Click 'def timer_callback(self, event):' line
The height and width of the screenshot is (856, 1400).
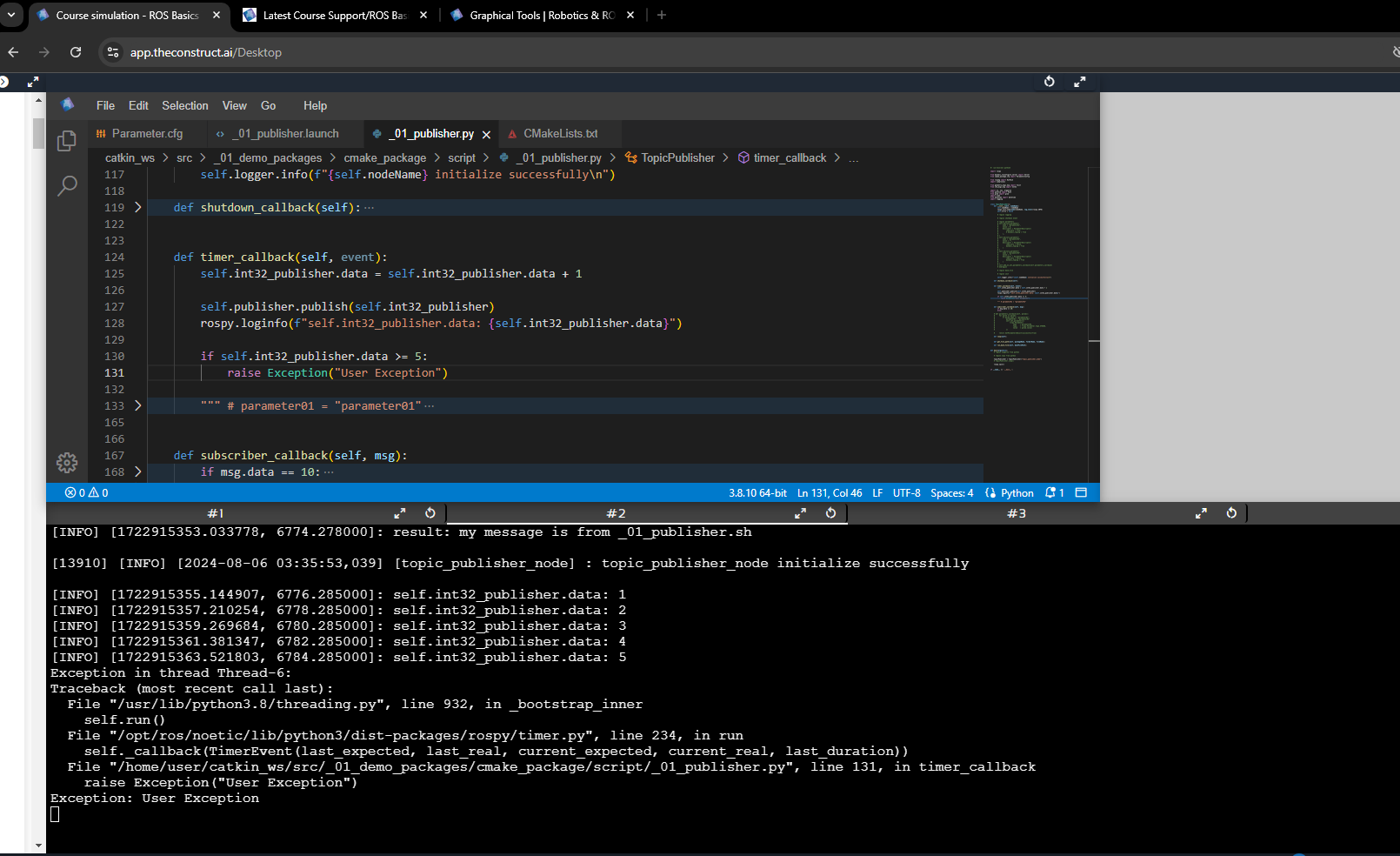tap(280, 257)
